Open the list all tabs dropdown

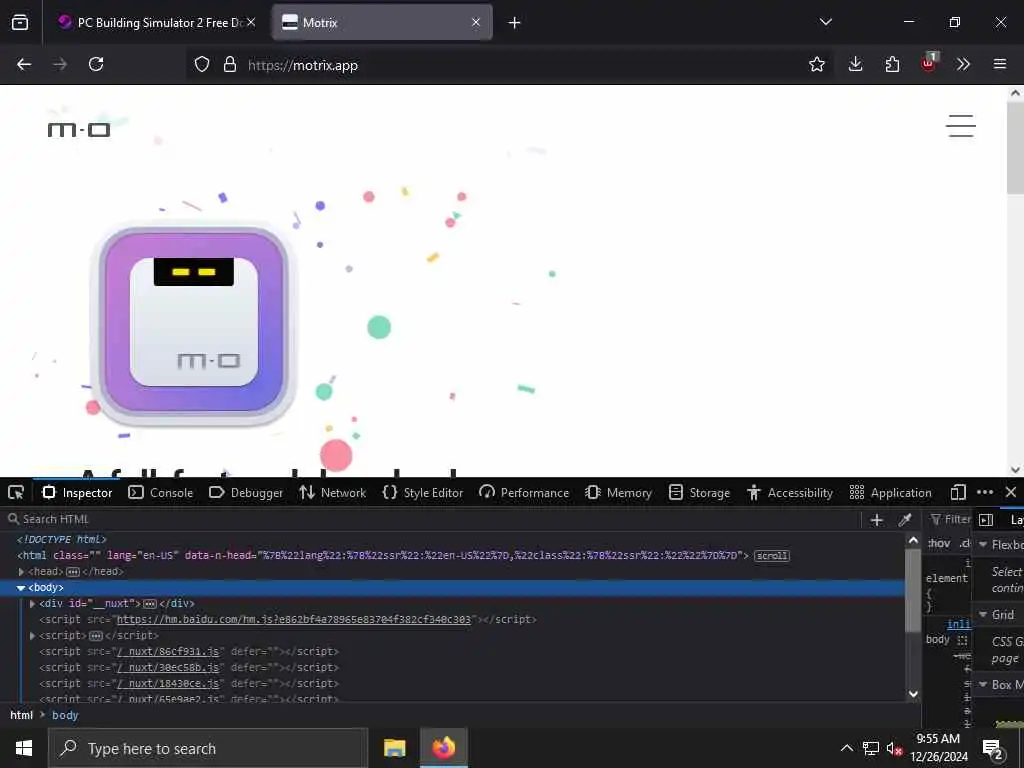click(826, 22)
